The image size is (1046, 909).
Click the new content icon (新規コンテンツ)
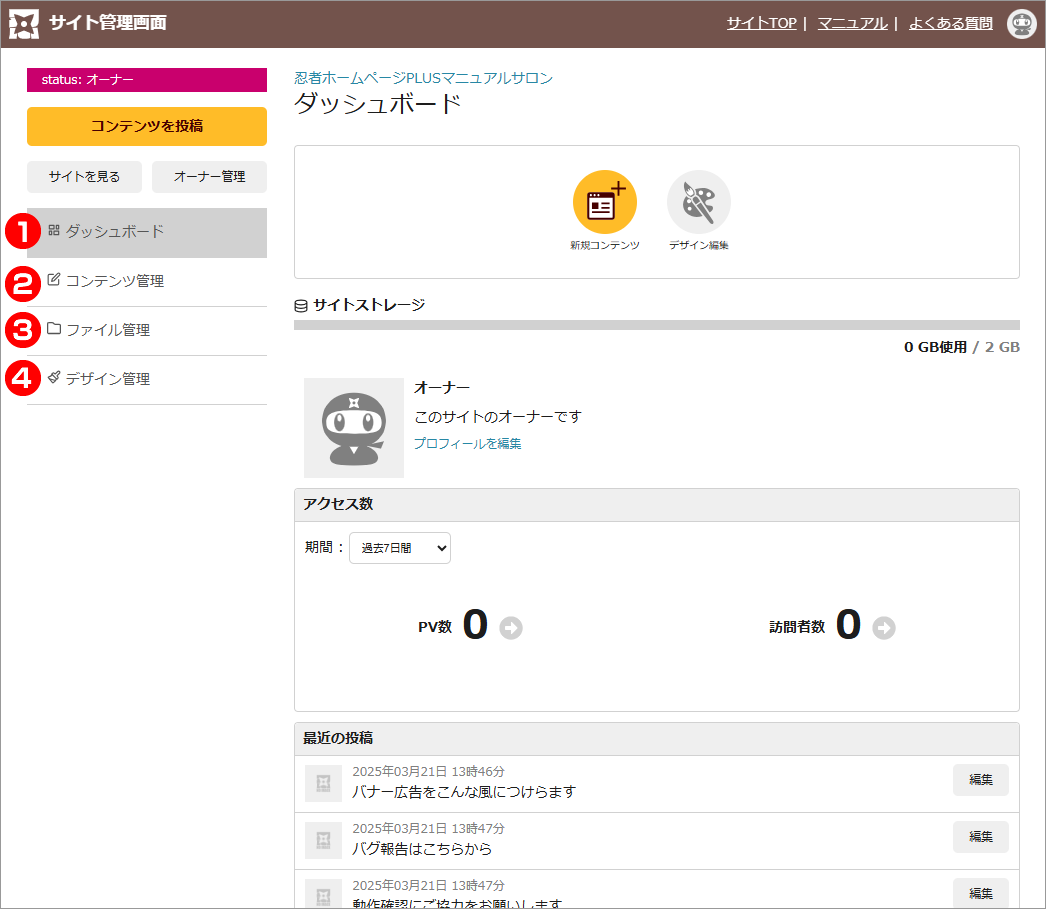pos(604,203)
